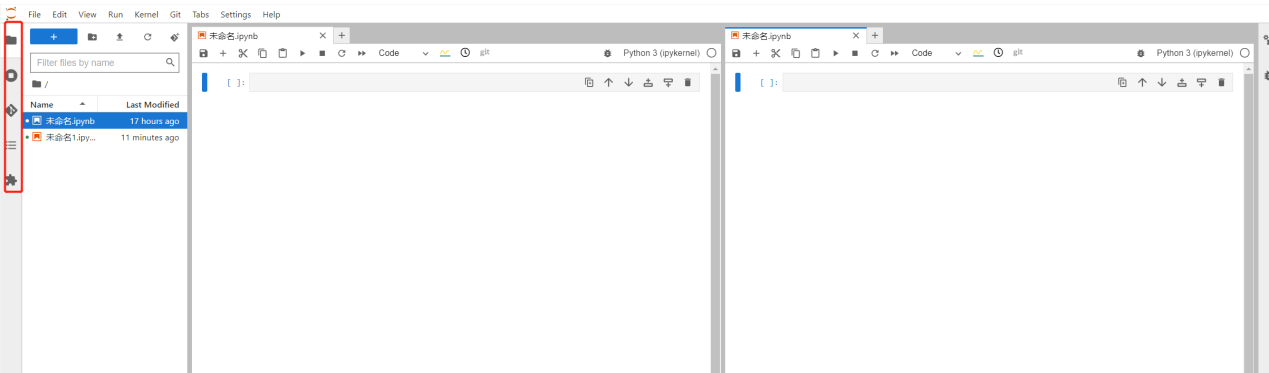Run the selected cell in left notebook
1269x373 pixels.
(302, 53)
